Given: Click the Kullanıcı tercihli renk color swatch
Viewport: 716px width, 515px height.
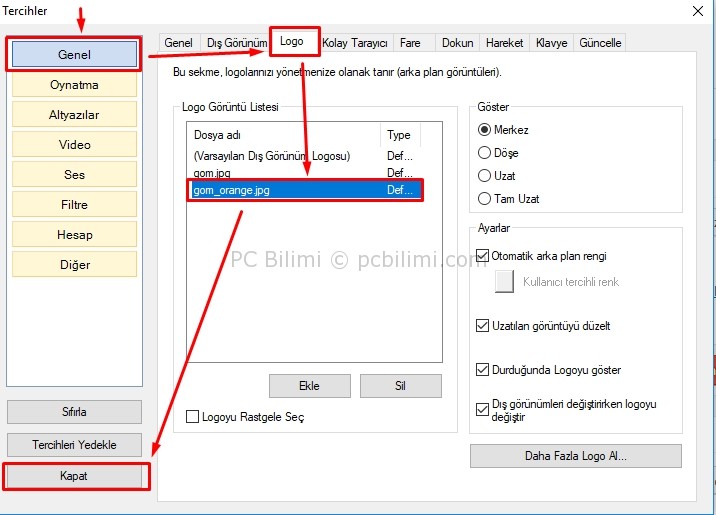Looking at the screenshot, I should [504, 281].
